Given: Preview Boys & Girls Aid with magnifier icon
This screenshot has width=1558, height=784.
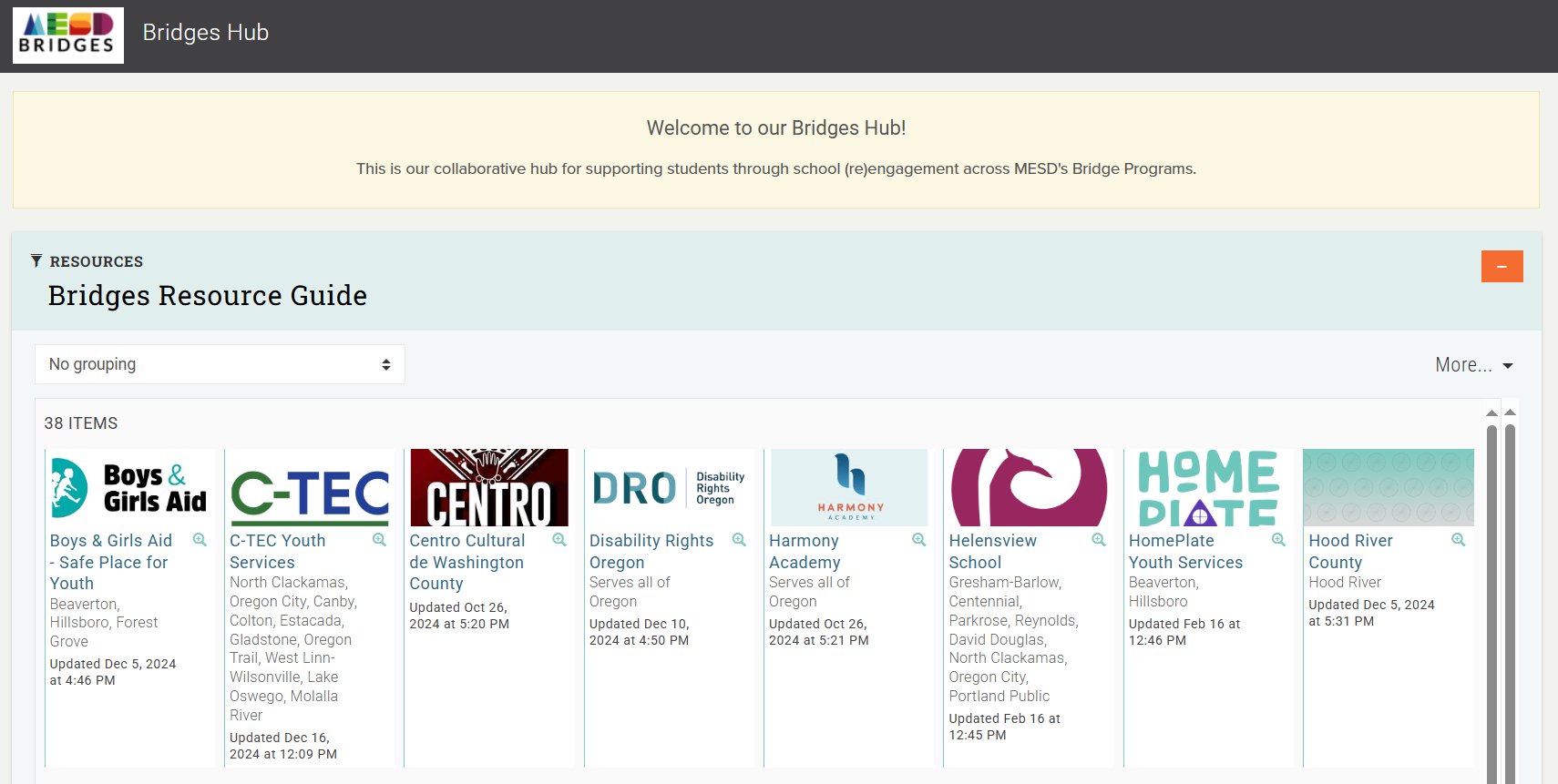Looking at the screenshot, I should pyautogui.click(x=200, y=540).
